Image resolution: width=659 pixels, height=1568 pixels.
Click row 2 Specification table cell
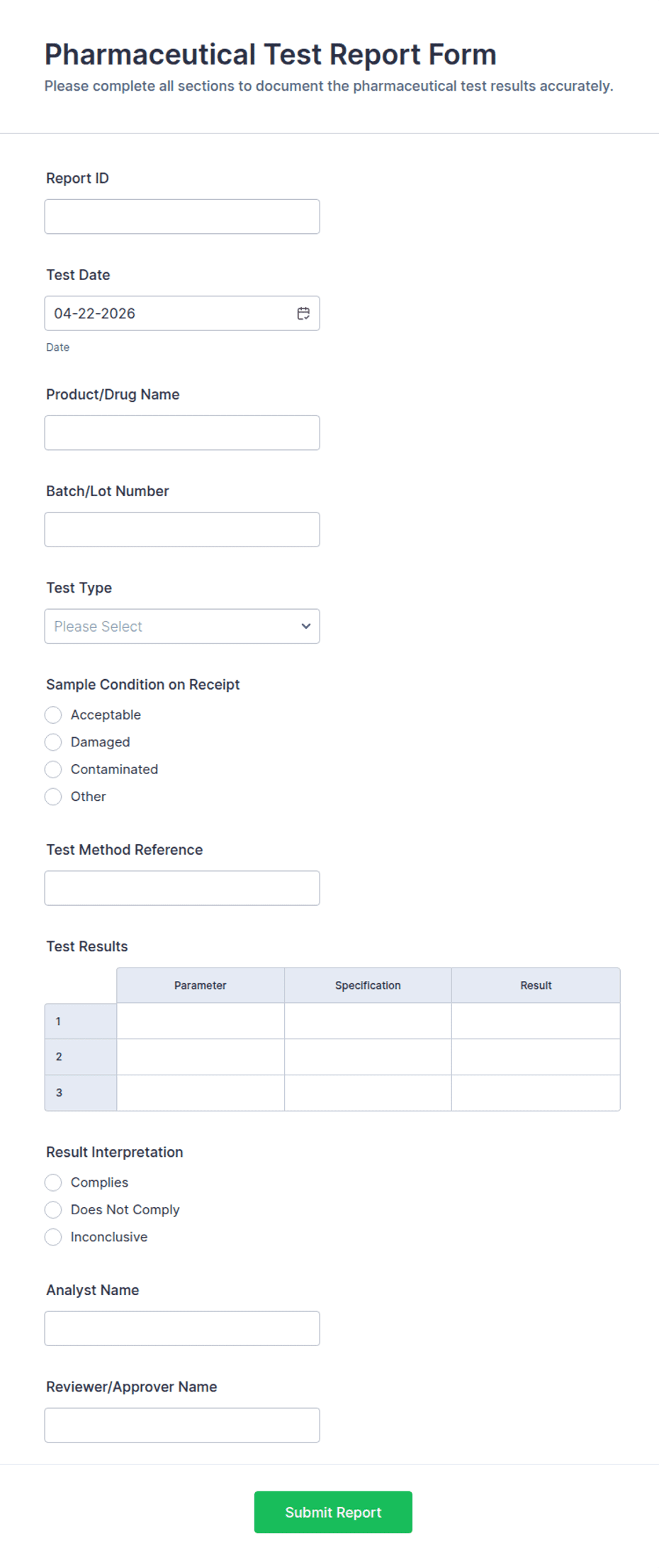tap(368, 1057)
